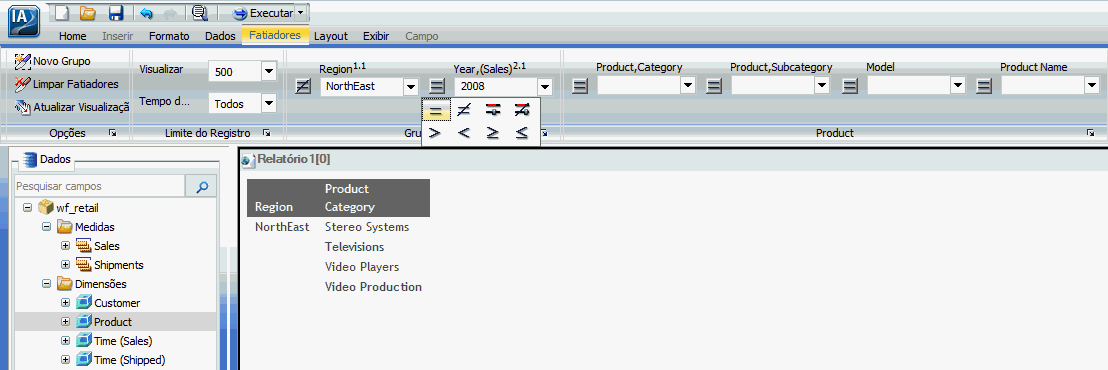
Task: Expand the Shipments measure node
Action: point(66,265)
